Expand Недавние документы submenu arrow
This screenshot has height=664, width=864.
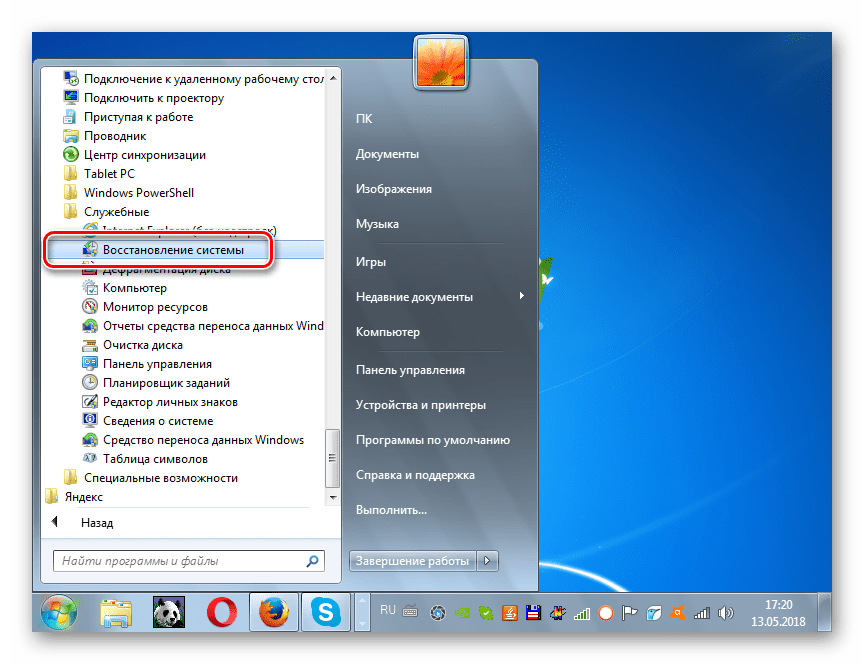(521, 296)
